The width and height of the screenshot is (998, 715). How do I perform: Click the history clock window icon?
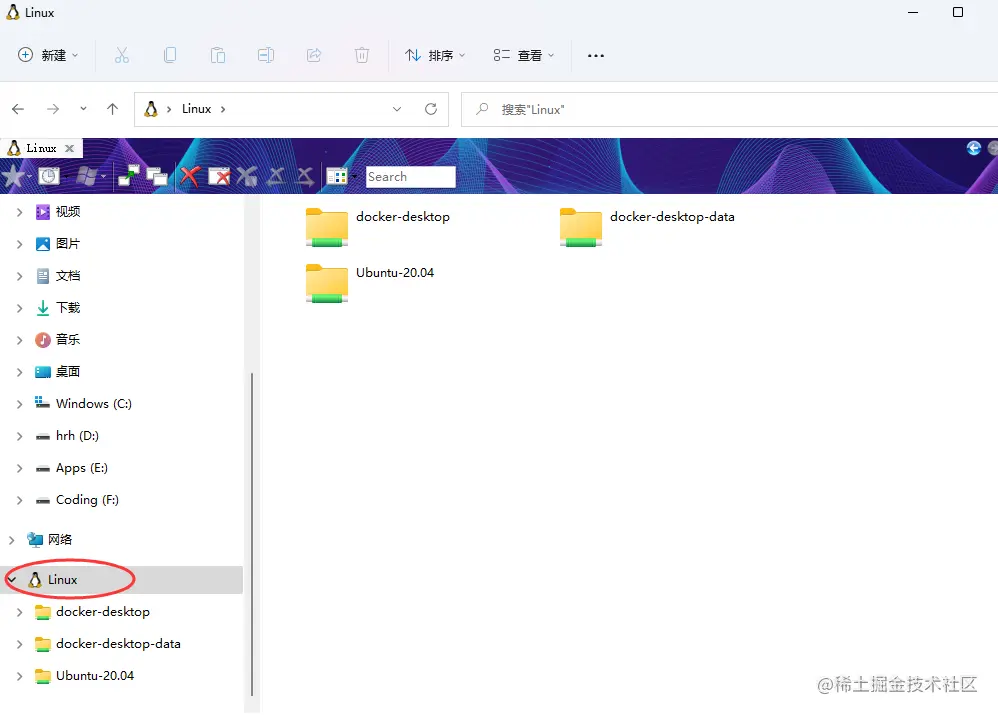click(49, 176)
